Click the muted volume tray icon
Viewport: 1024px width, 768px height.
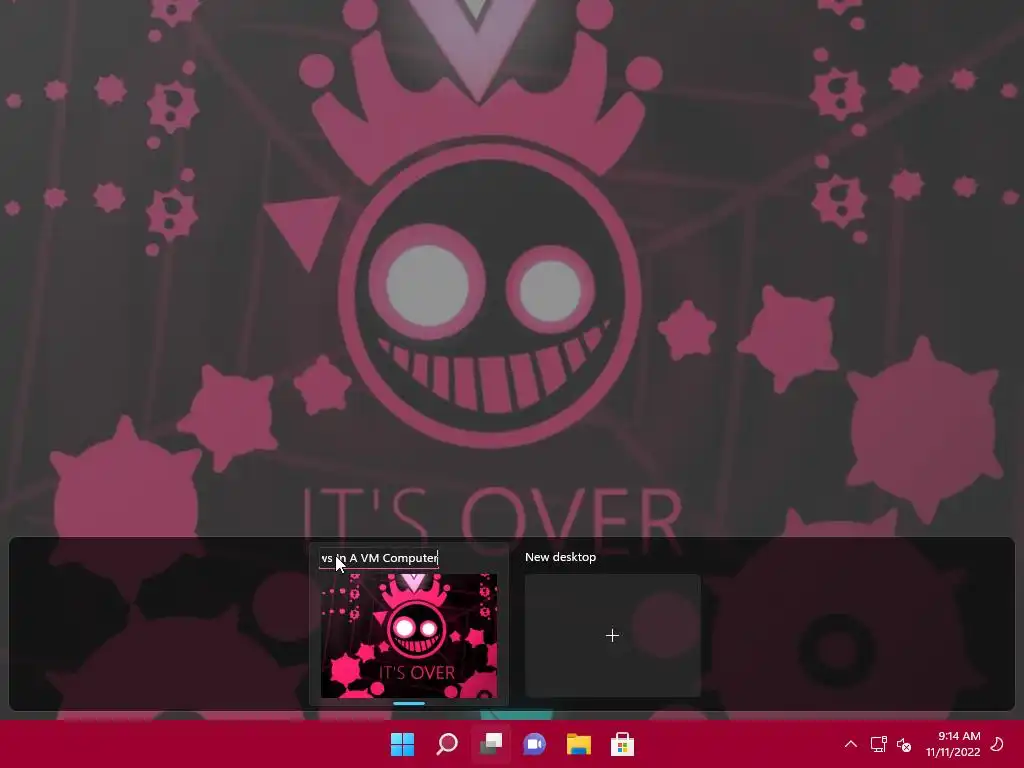(904, 744)
